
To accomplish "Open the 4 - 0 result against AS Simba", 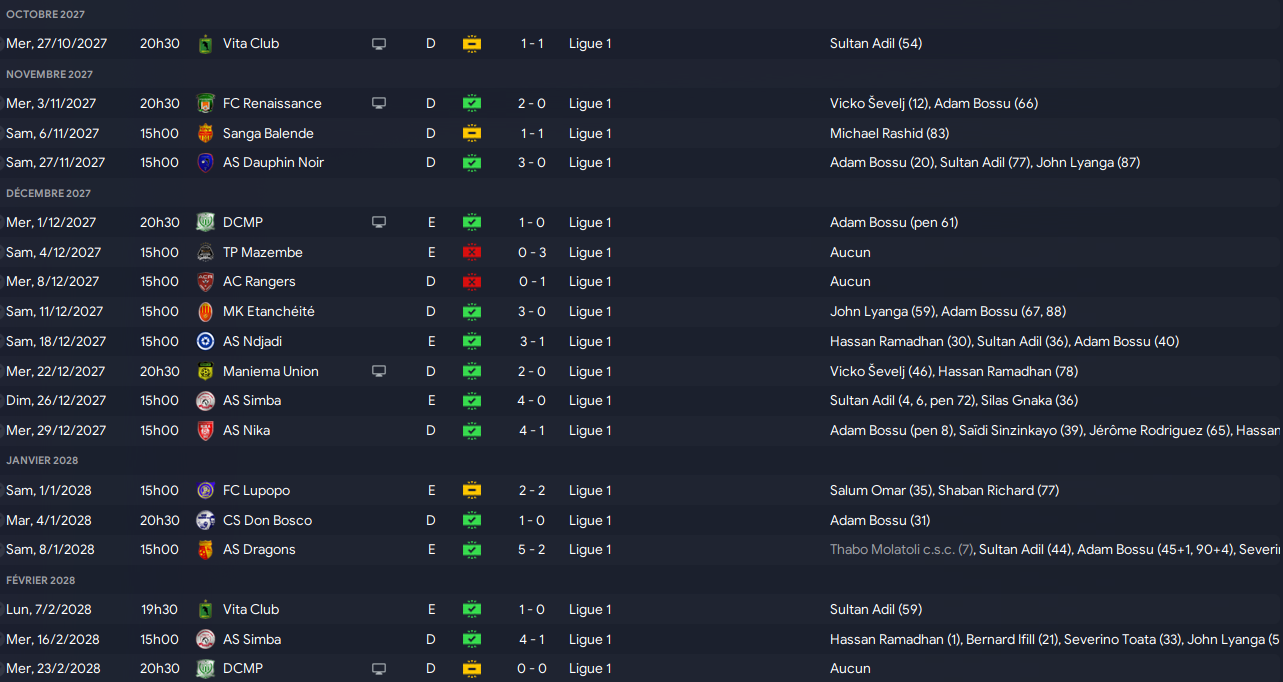I will (532, 401).
